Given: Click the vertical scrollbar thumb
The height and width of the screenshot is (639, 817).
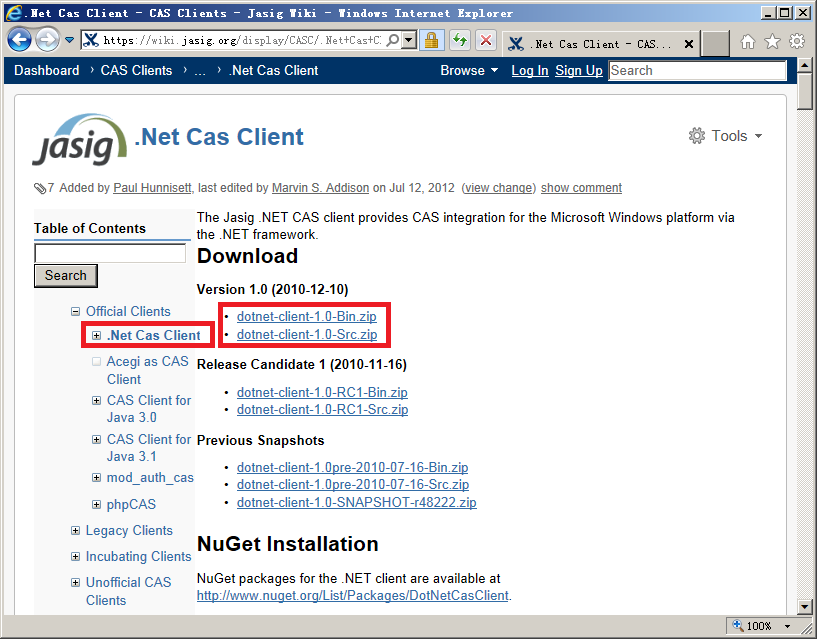Looking at the screenshot, I should (x=804, y=92).
